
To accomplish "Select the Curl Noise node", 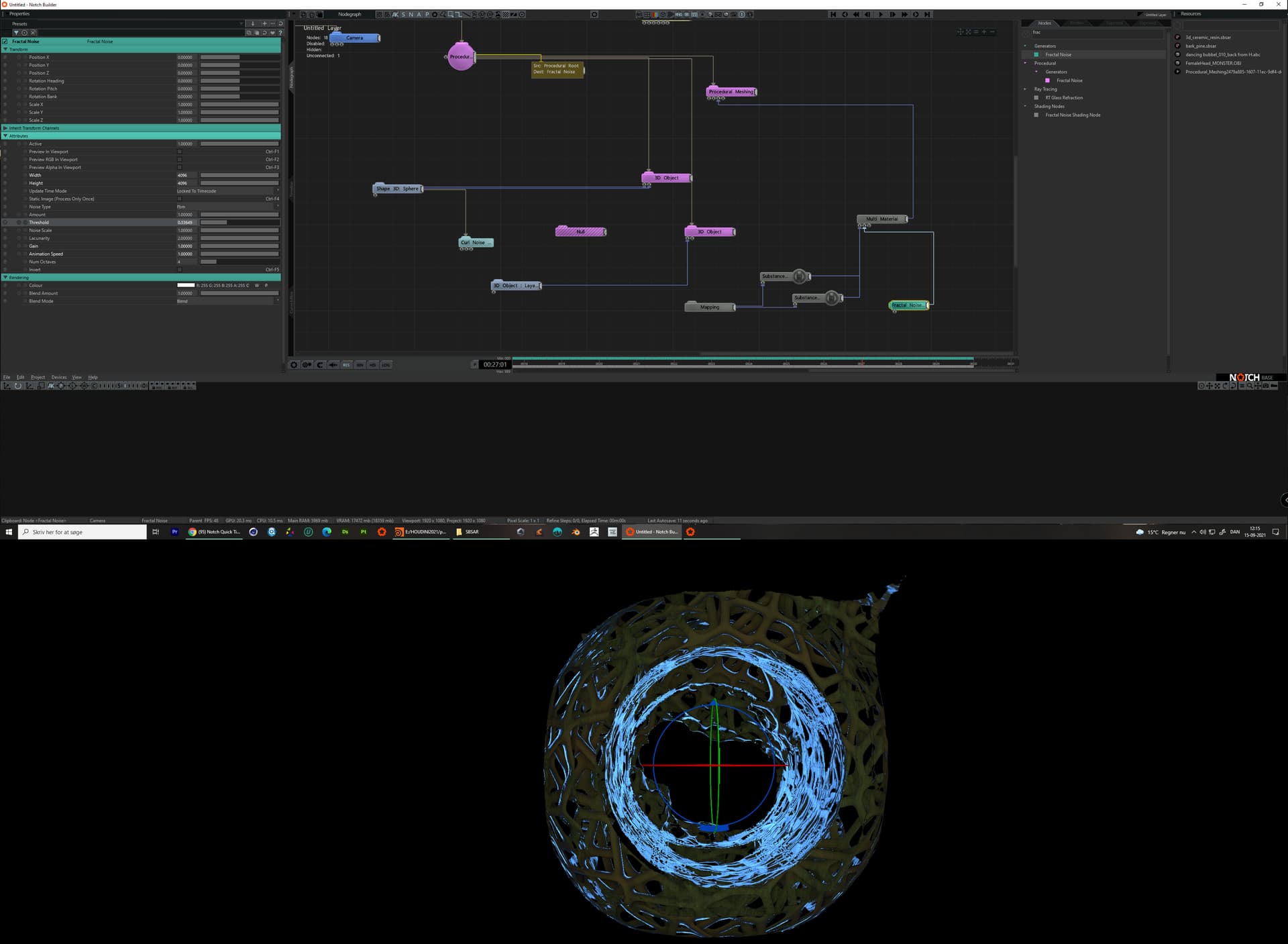I will pos(476,242).
